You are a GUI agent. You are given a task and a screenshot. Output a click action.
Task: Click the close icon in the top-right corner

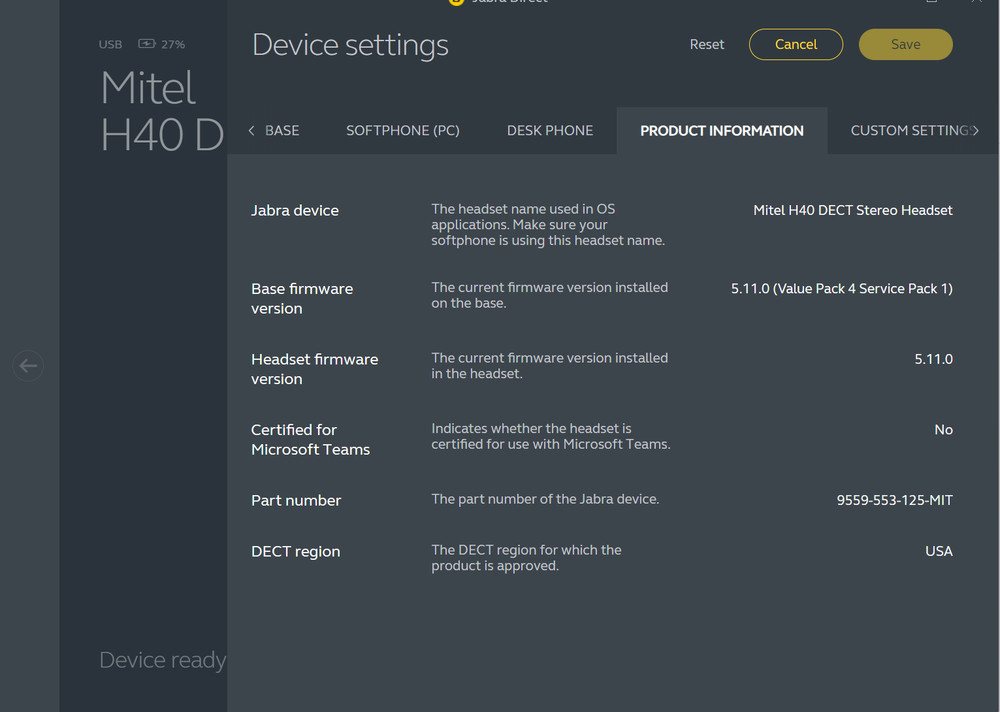pos(976,2)
